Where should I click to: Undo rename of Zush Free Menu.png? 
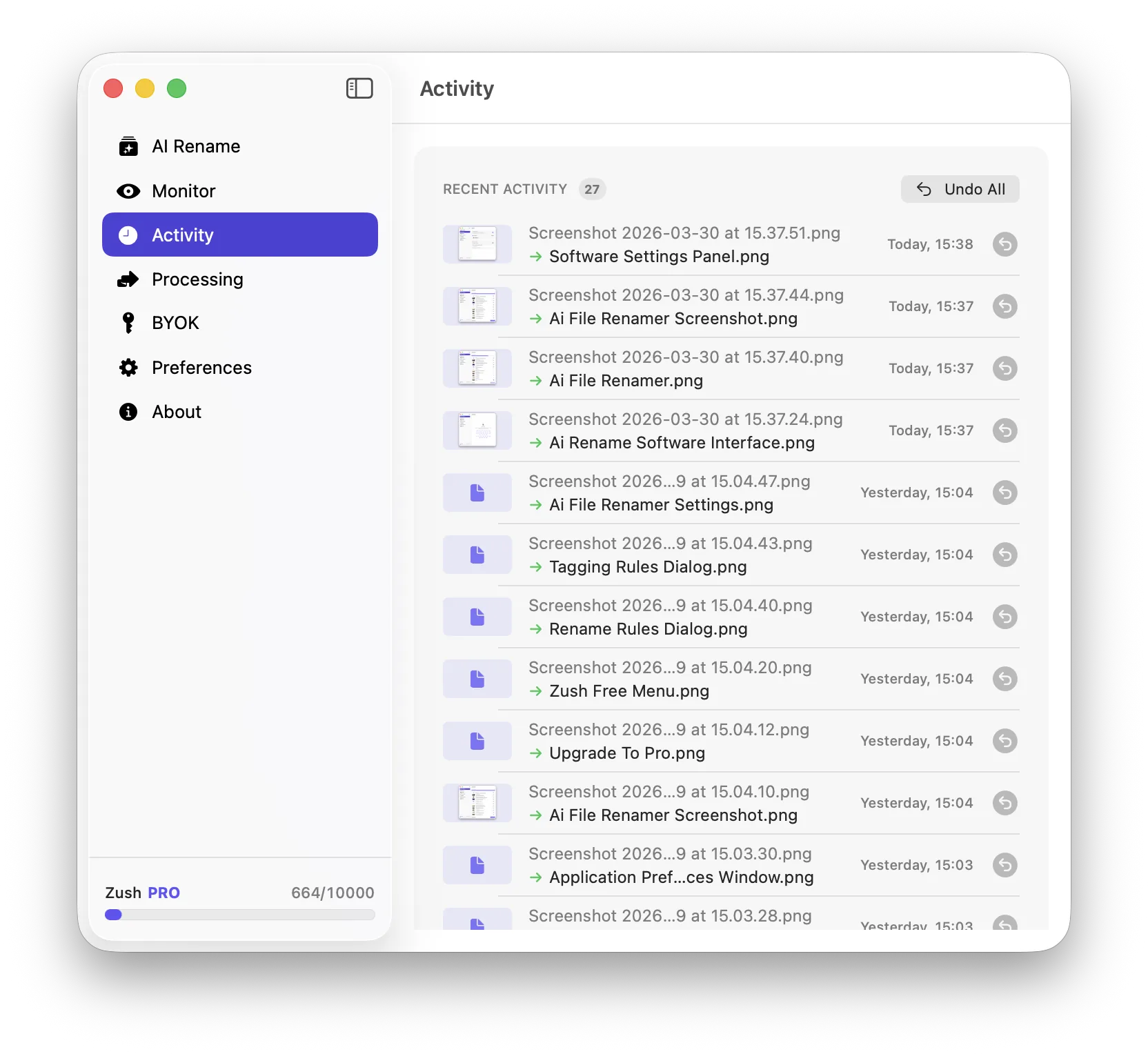pos(1004,679)
